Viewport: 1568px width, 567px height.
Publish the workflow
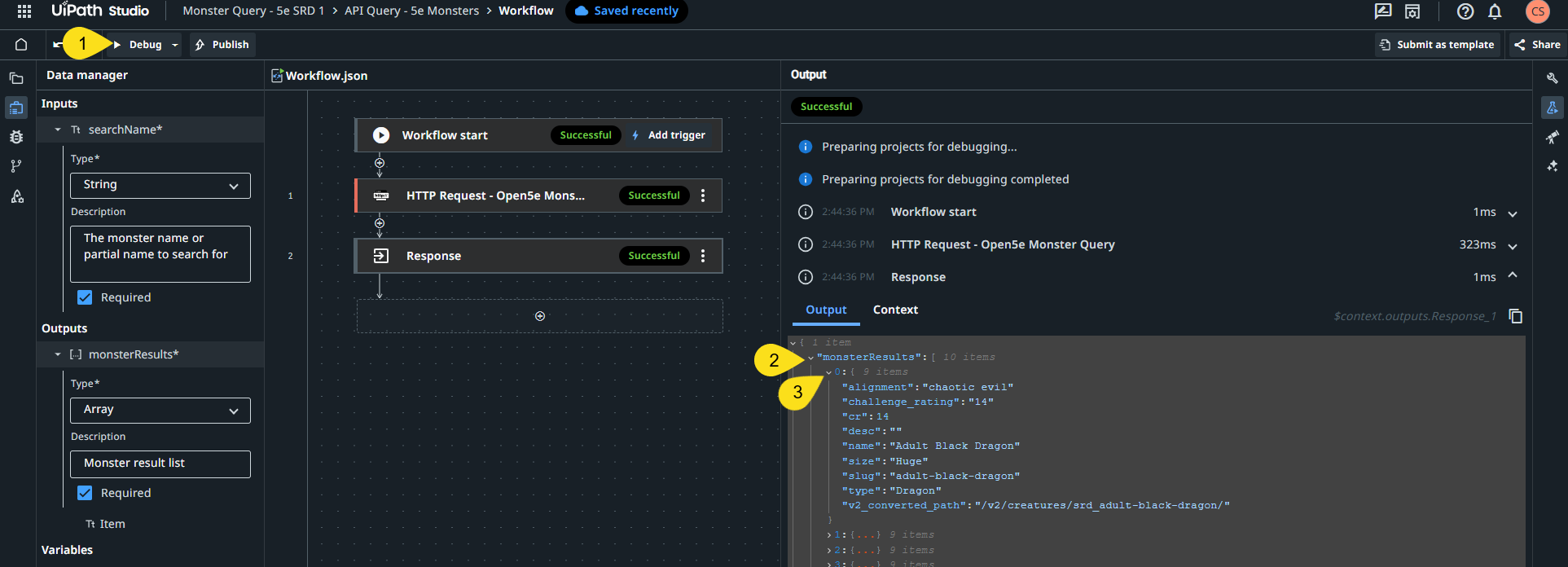tap(222, 45)
